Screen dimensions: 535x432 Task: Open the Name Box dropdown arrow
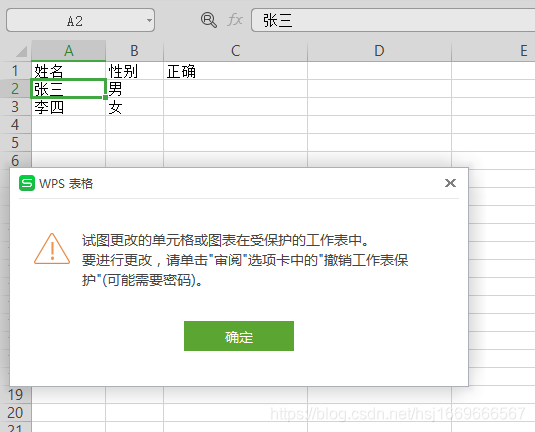click(x=149, y=20)
